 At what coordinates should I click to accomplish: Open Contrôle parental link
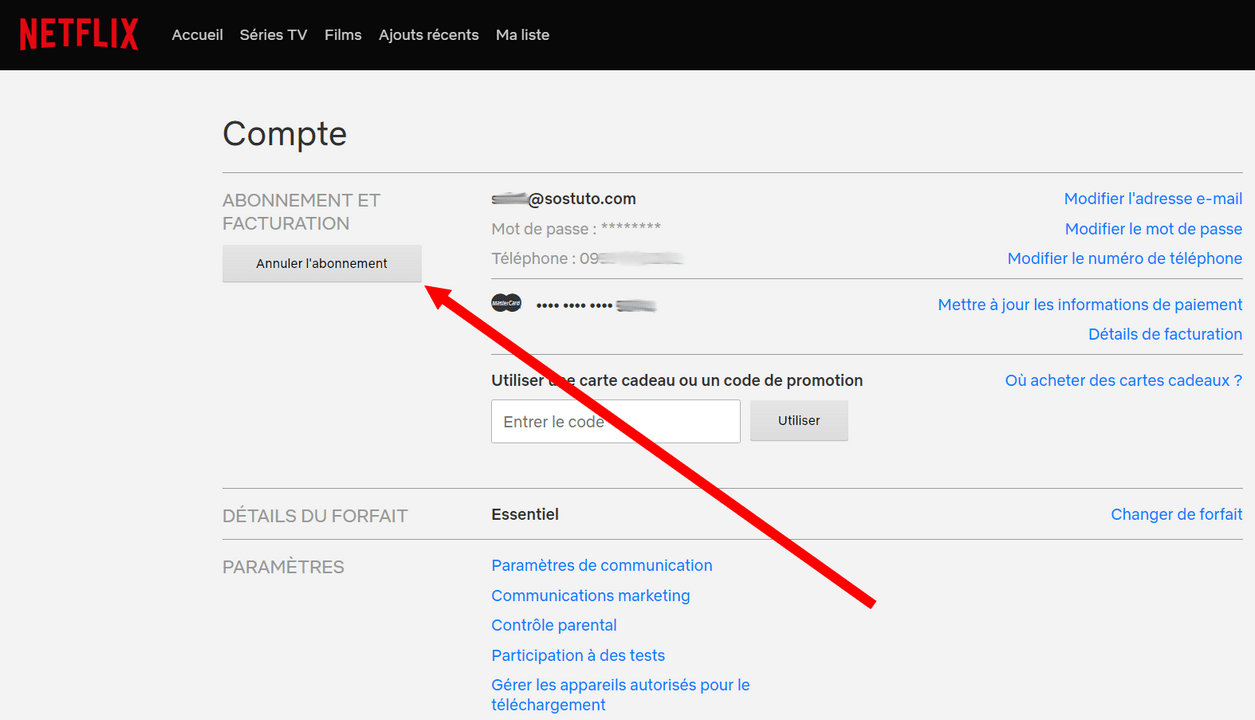pyautogui.click(x=554, y=626)
